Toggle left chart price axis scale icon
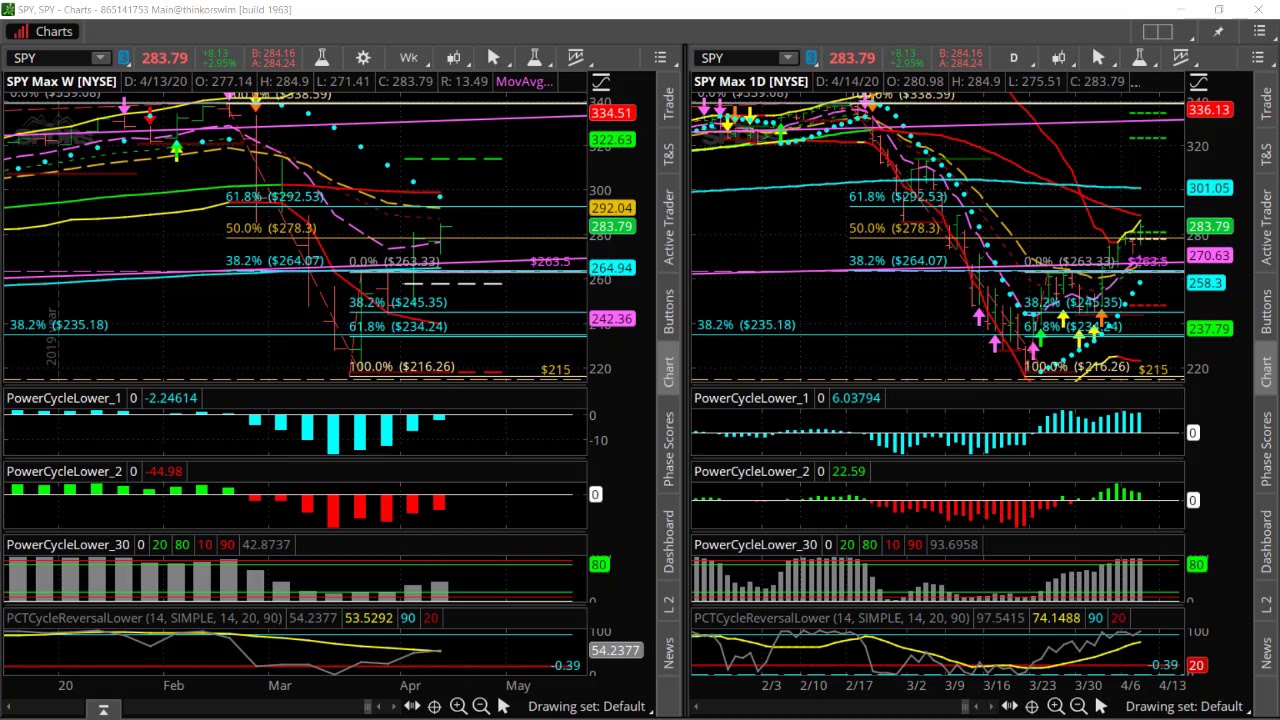1280x720 pixels. (600, 82)
